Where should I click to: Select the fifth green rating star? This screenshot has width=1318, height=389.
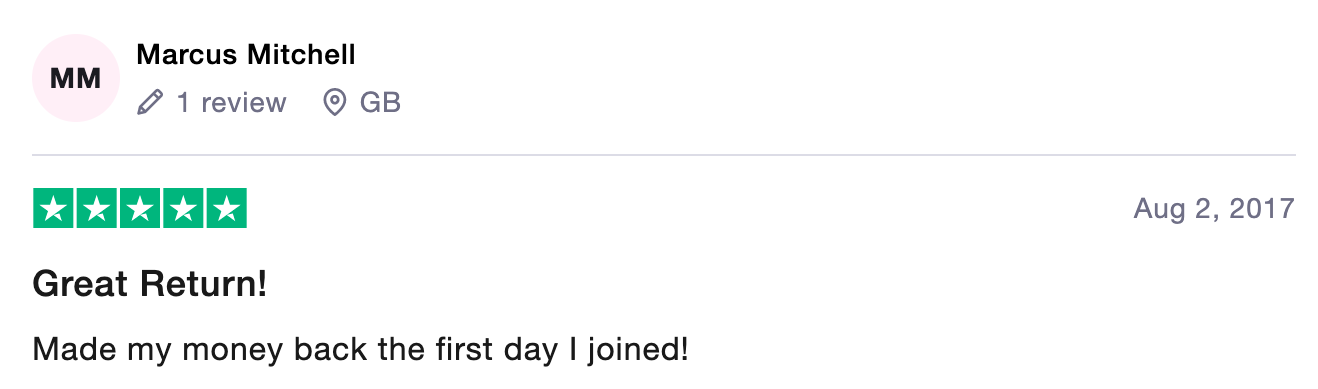(226, 208)
